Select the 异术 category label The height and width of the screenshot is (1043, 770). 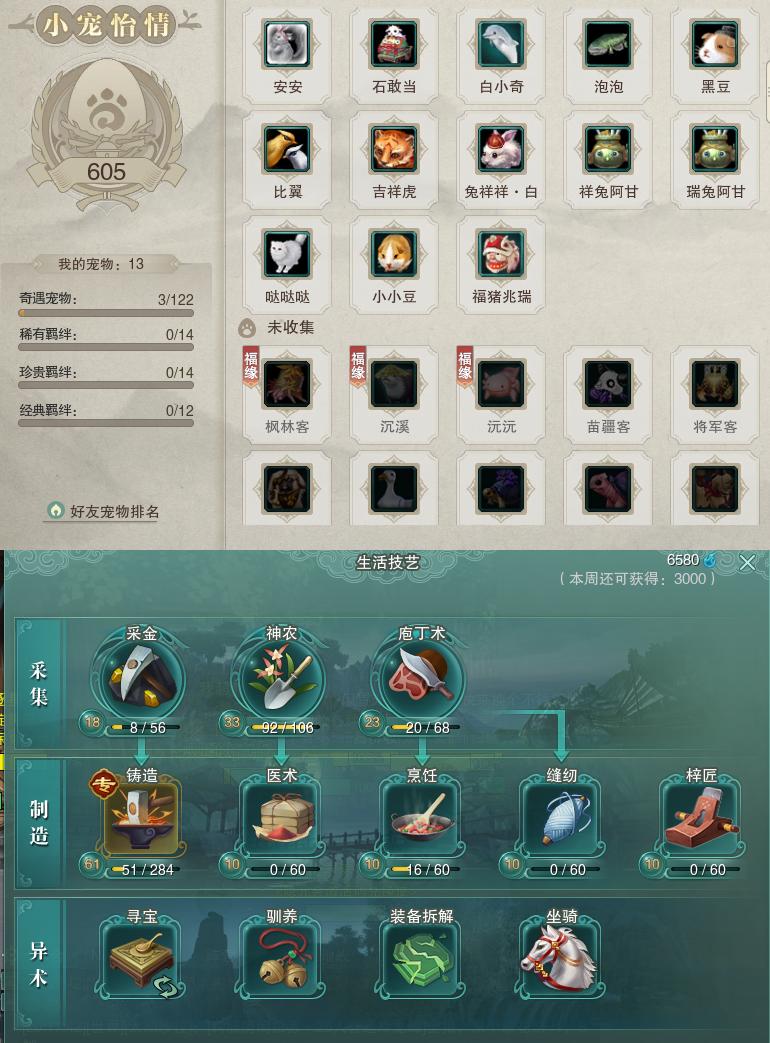[x=39, y=965]
